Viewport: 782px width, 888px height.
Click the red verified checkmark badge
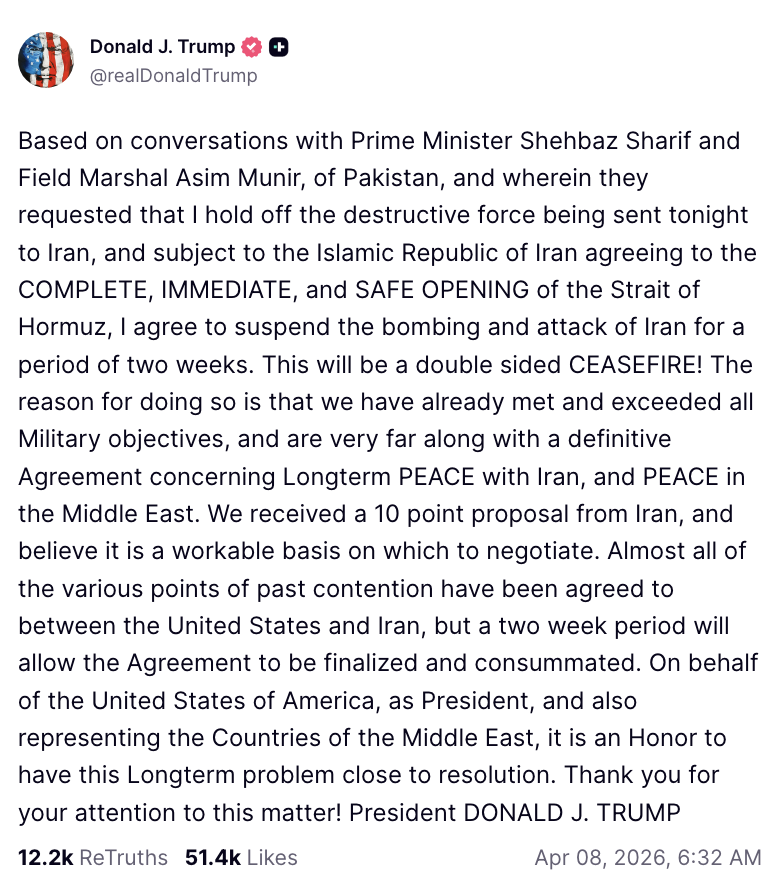(252, 47)
